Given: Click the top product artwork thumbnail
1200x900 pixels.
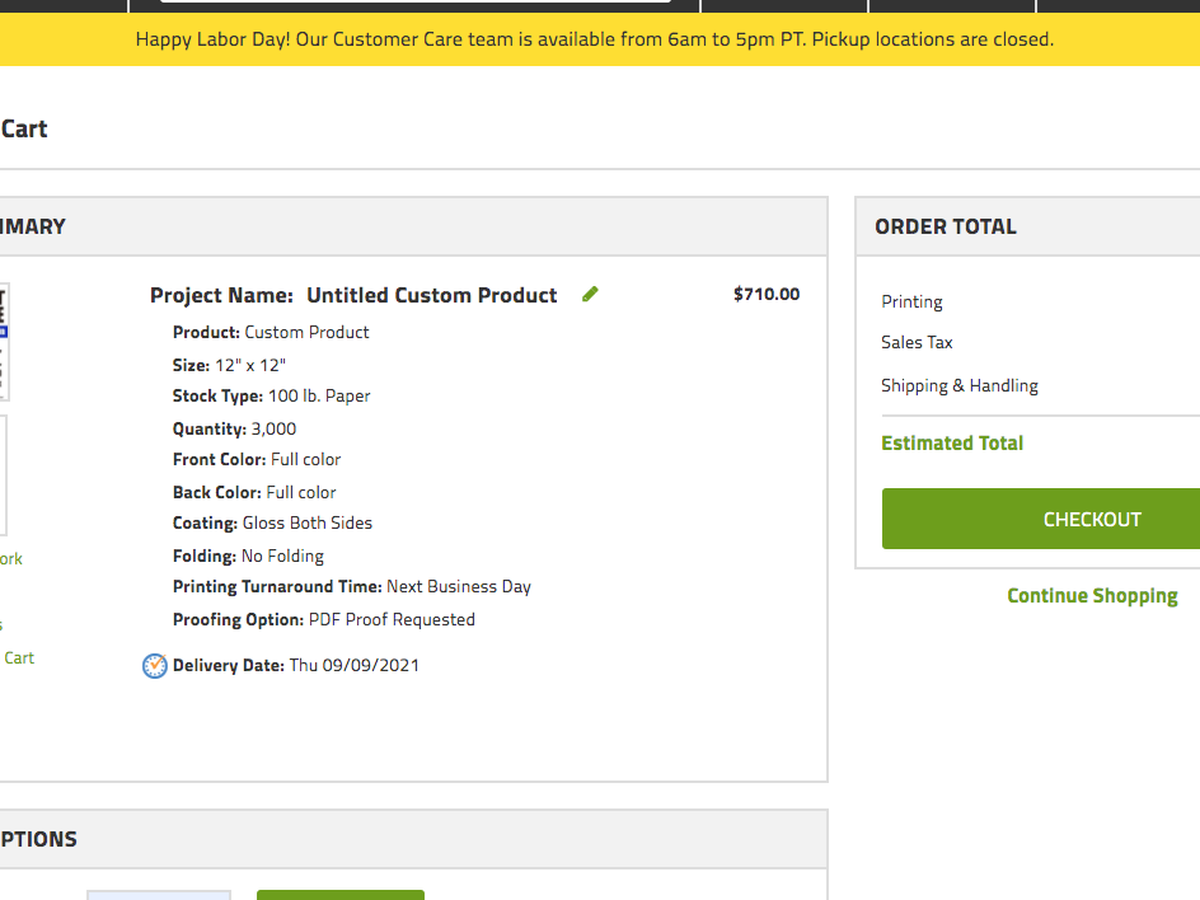Looking at the screenshot, I should (4, 340).
